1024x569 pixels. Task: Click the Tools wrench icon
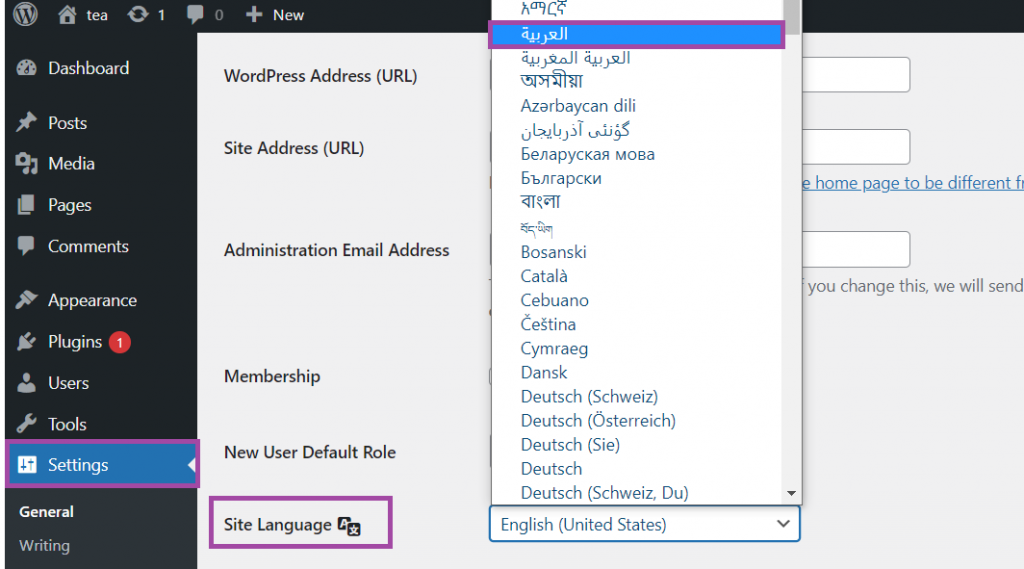[x=27, y=424]
